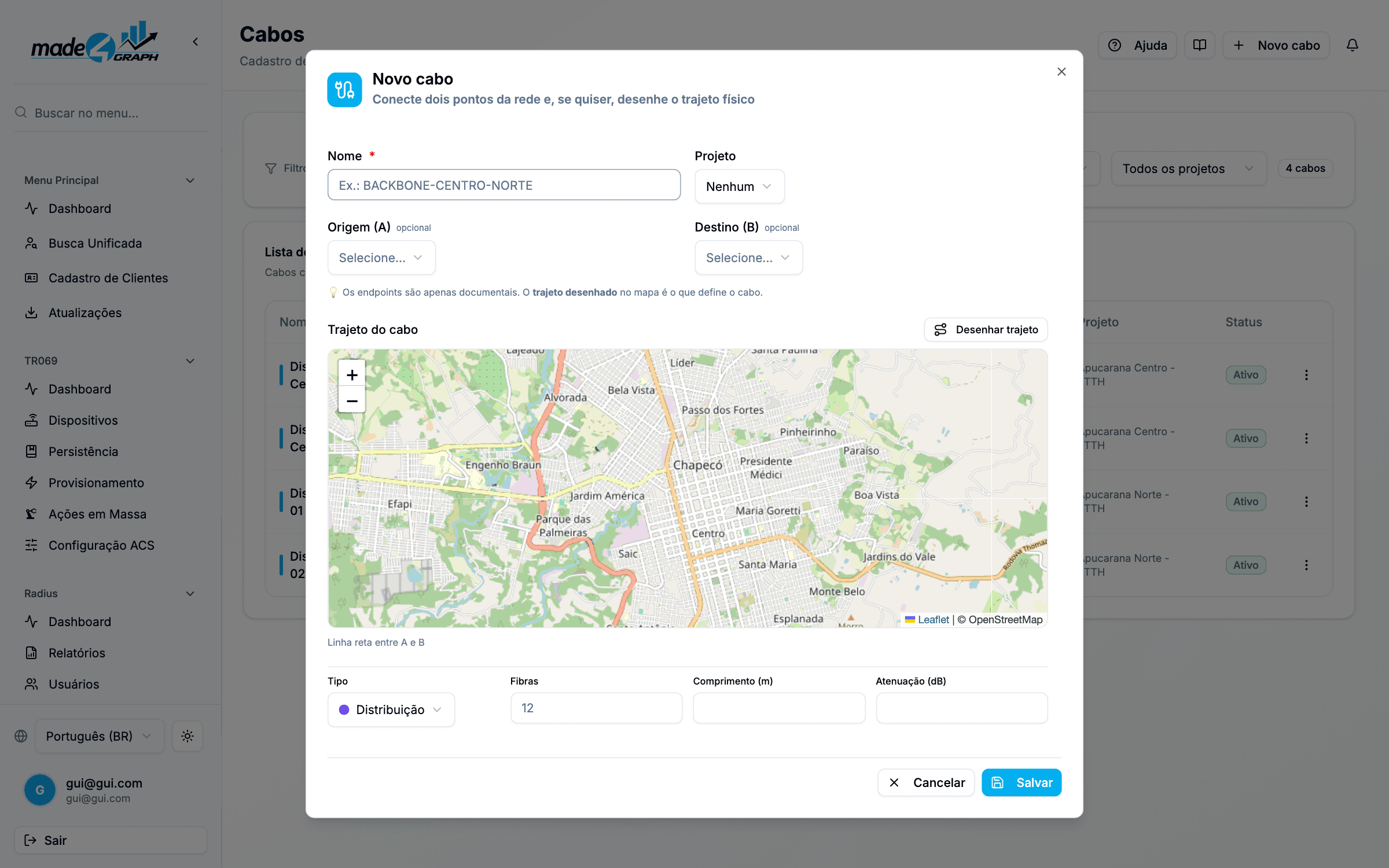Click Buscar no menu search field
Screen dimensions: 1389x868
(x=111, y=113)
